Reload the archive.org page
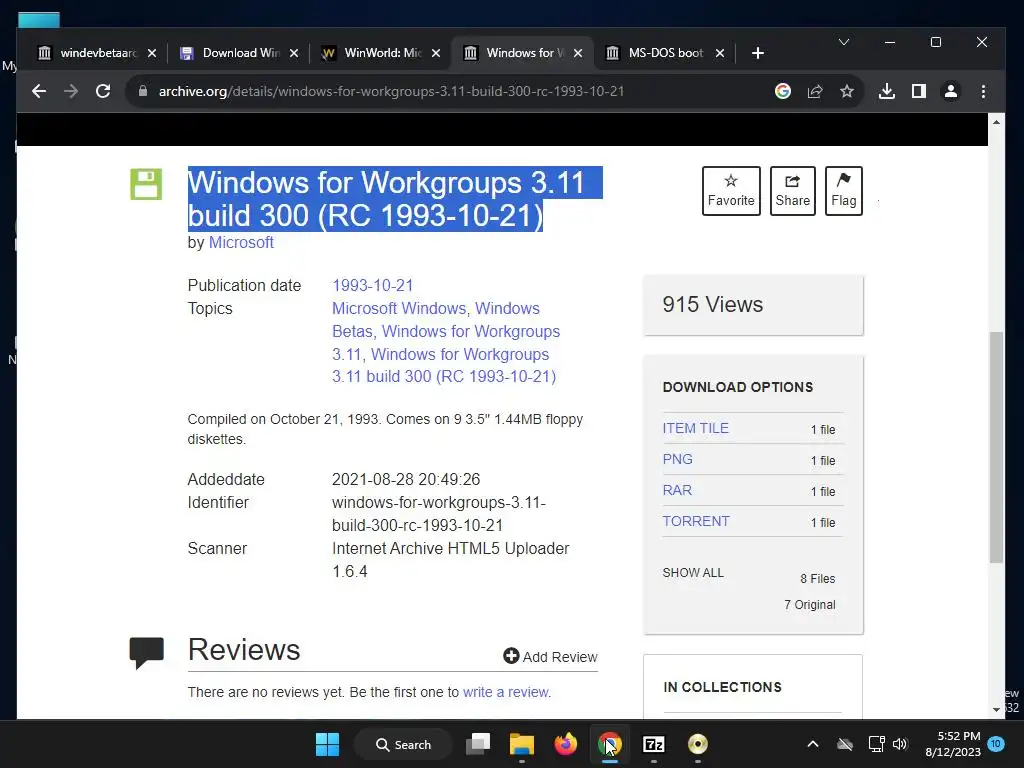The height and width of the screenshot is (768, 1024). 103,91
